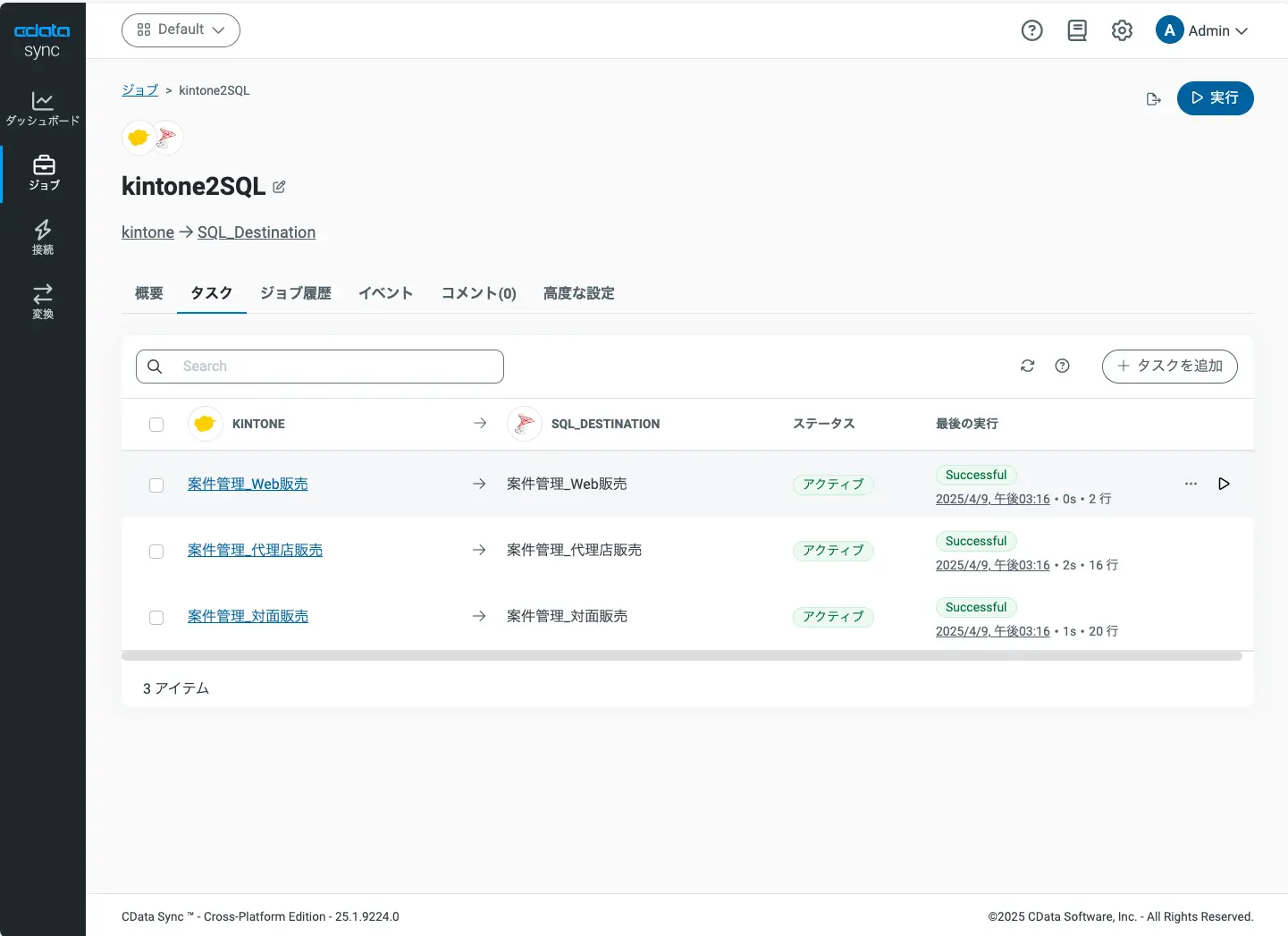The height and width of the screenshot is (936, 1288).
Task: Open last run timestamp link for 案件管理_Web販売
Action: [993, 499]
